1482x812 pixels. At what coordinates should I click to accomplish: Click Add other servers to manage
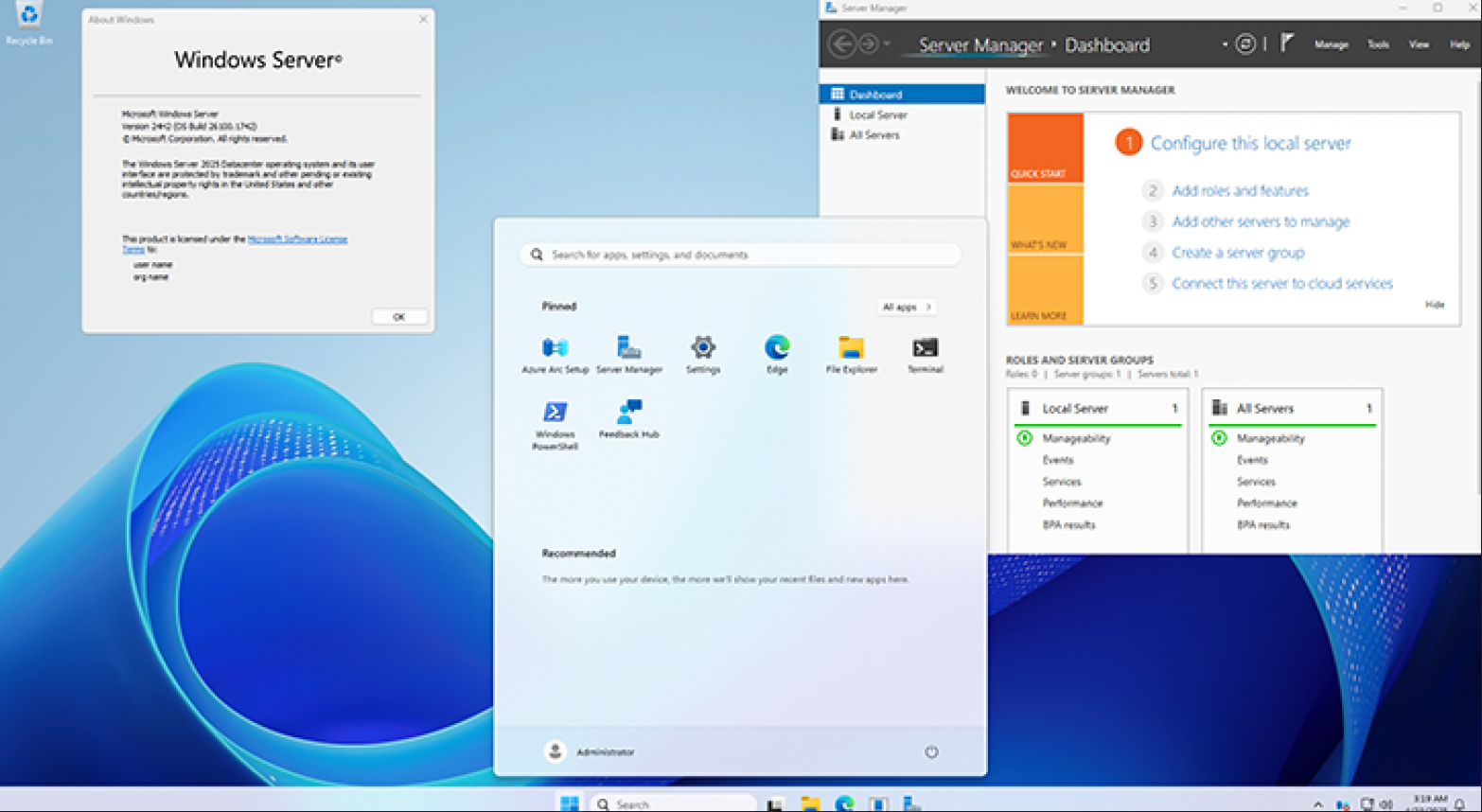tap(1261, 221)
